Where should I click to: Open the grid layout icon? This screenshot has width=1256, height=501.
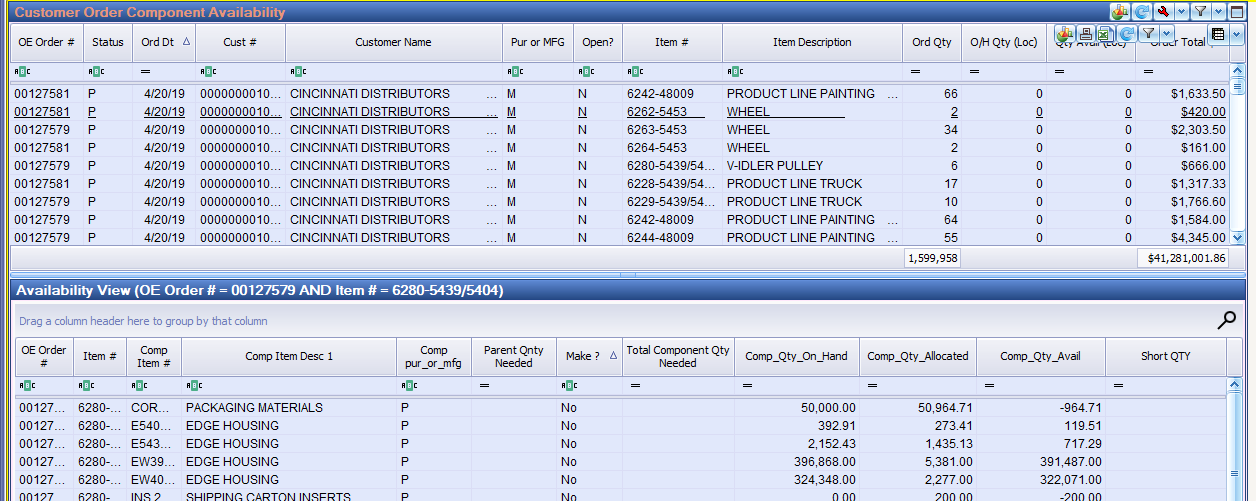point(1218,34)
